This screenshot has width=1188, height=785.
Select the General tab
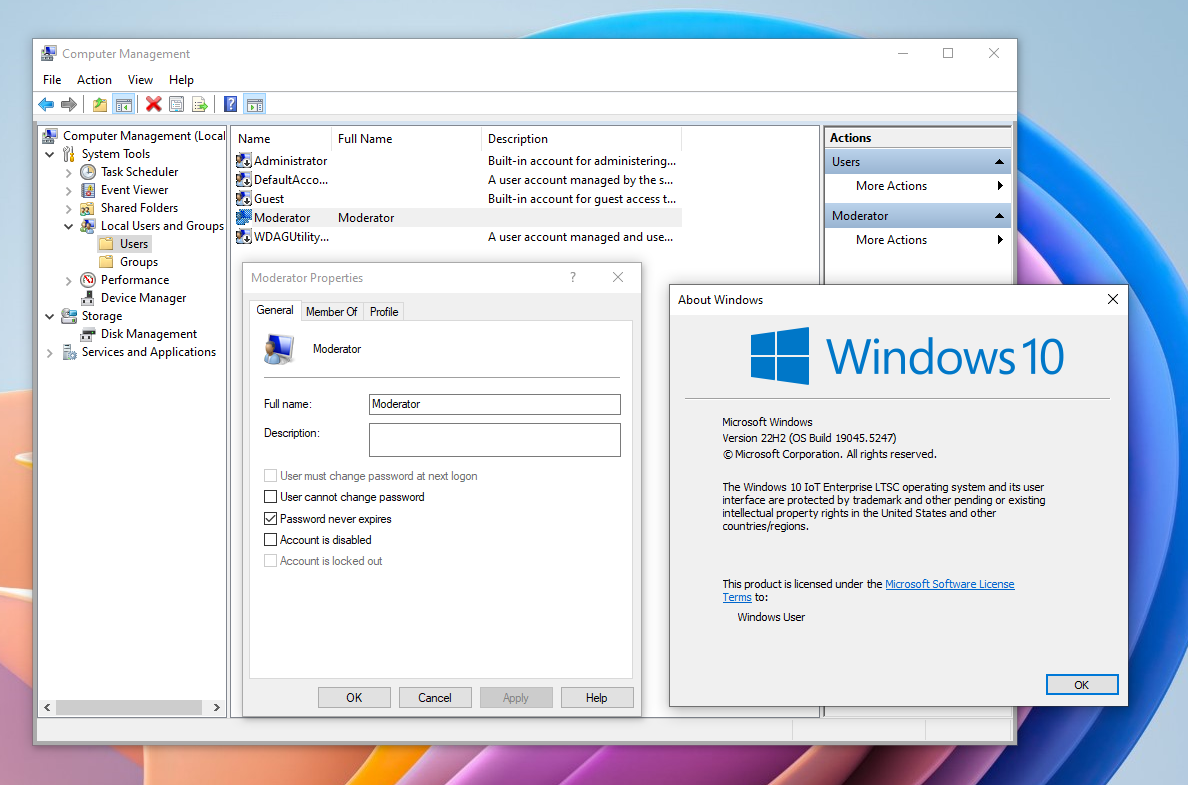tap(274, 310)
